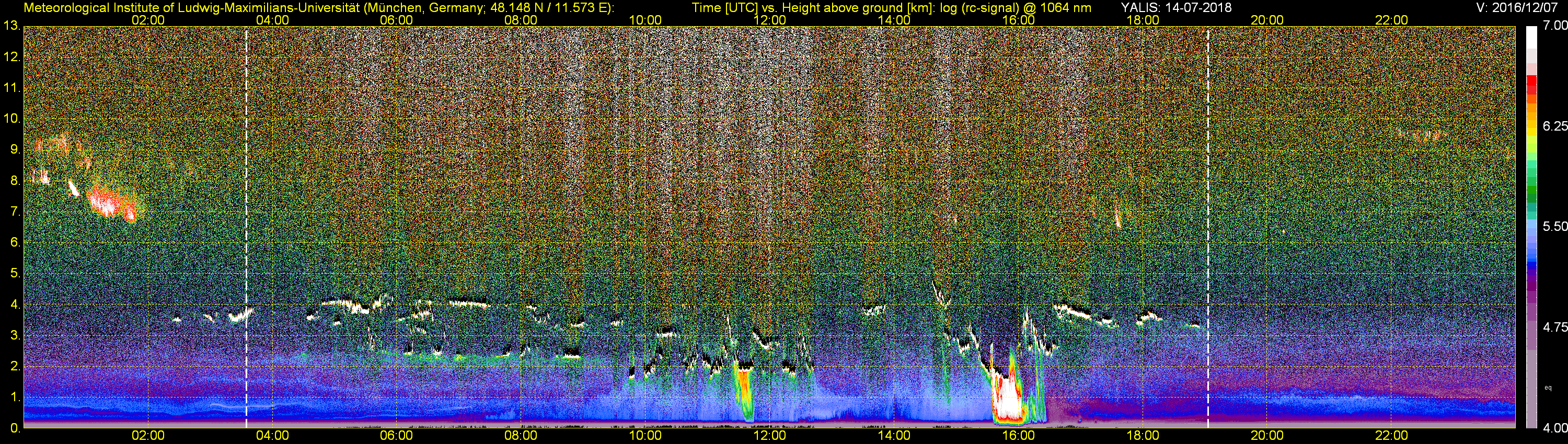Click the 02:00 label on the bottom time axis
This screenshot has height=444, width=1568.
148,436
